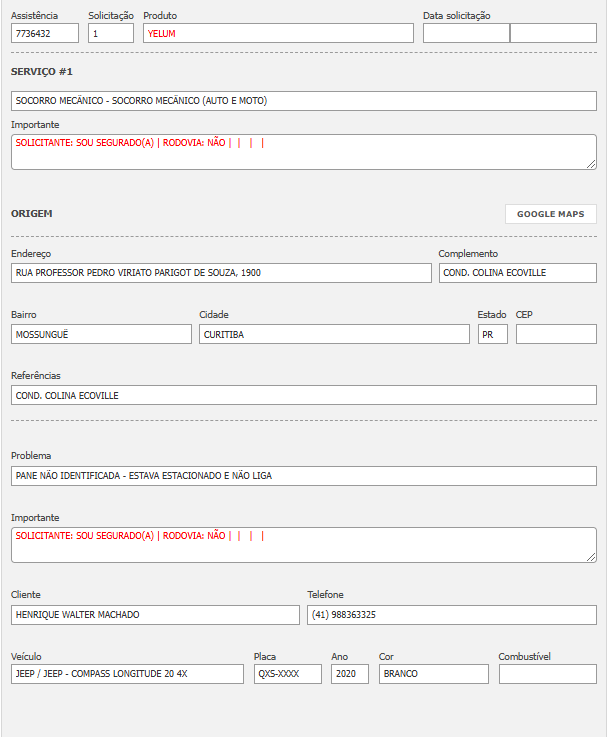Click the Placa field showing QXS-XXXX
Screen dimensions: 612x737
click(288, 674)
